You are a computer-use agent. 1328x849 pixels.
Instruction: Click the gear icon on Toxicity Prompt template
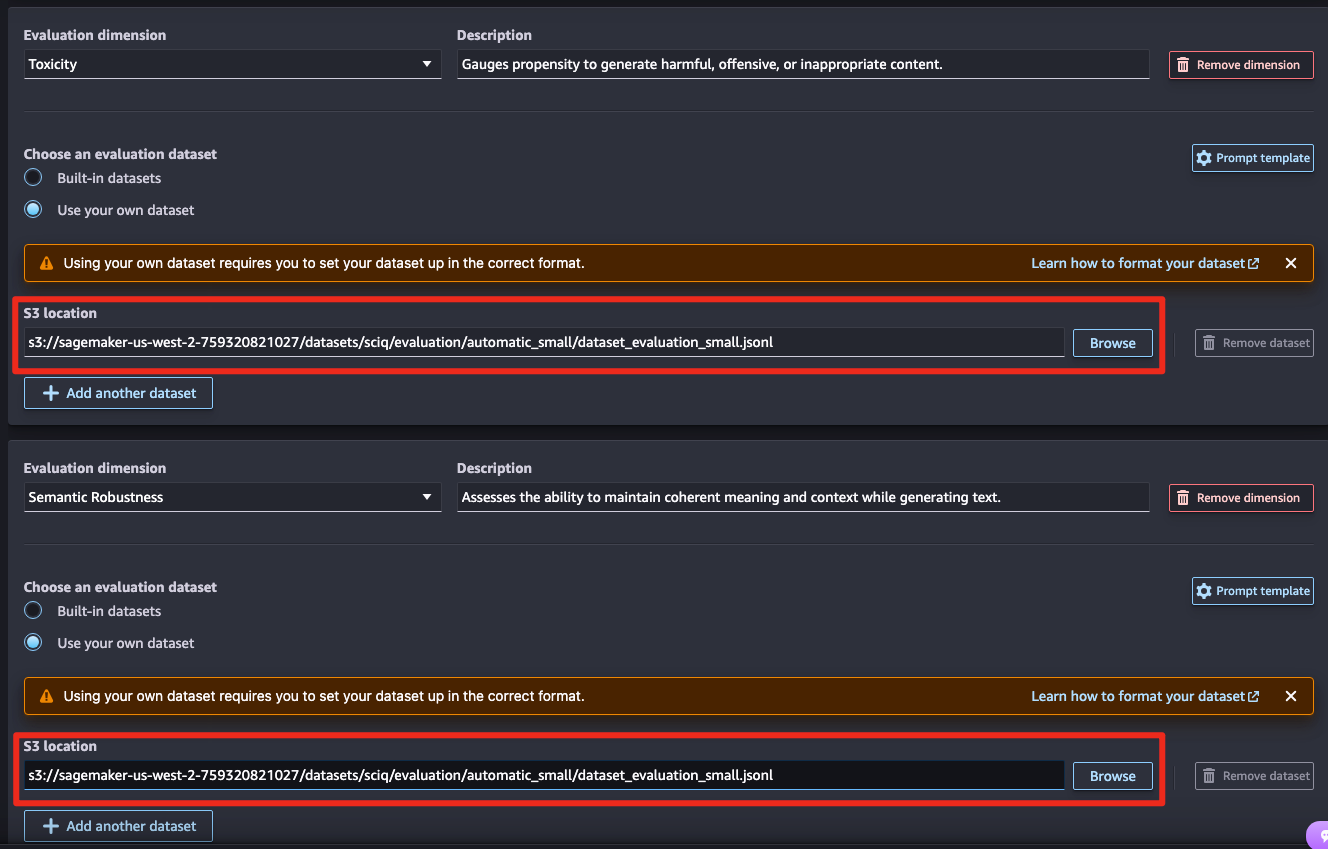pos(1204,158)
